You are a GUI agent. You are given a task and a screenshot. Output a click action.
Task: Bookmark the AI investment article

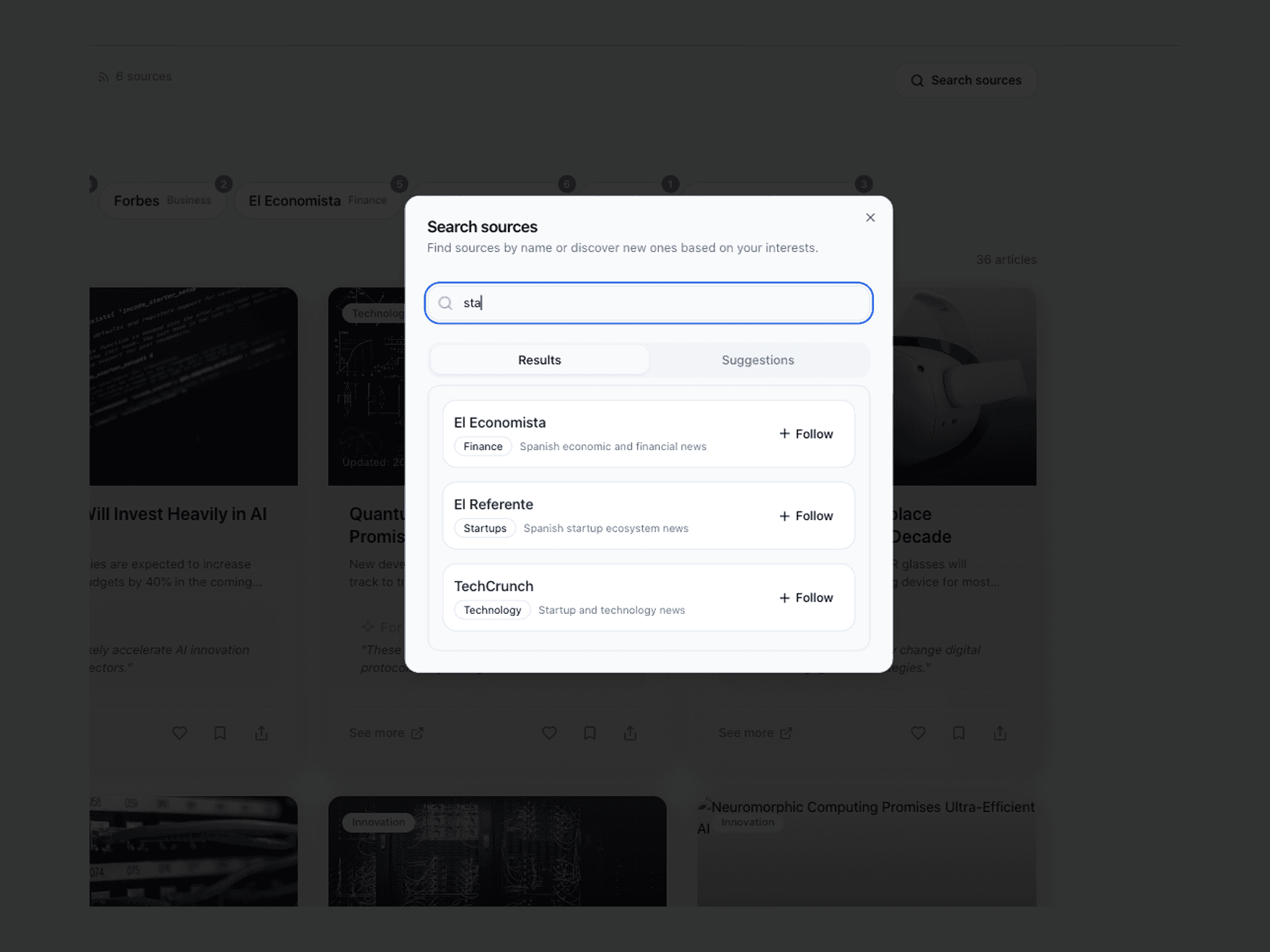click(x=220, y=733)
